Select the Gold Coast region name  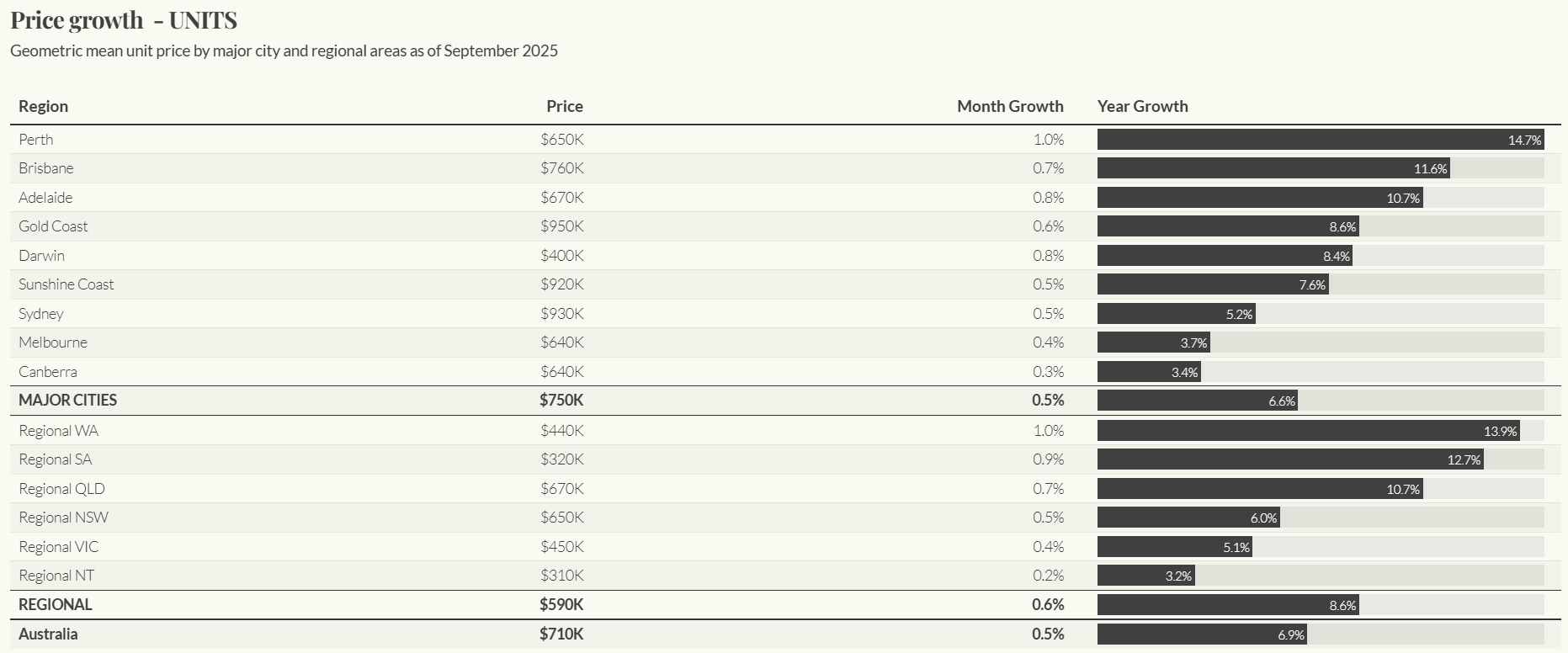pyautogui.click(x=53, y=226)
